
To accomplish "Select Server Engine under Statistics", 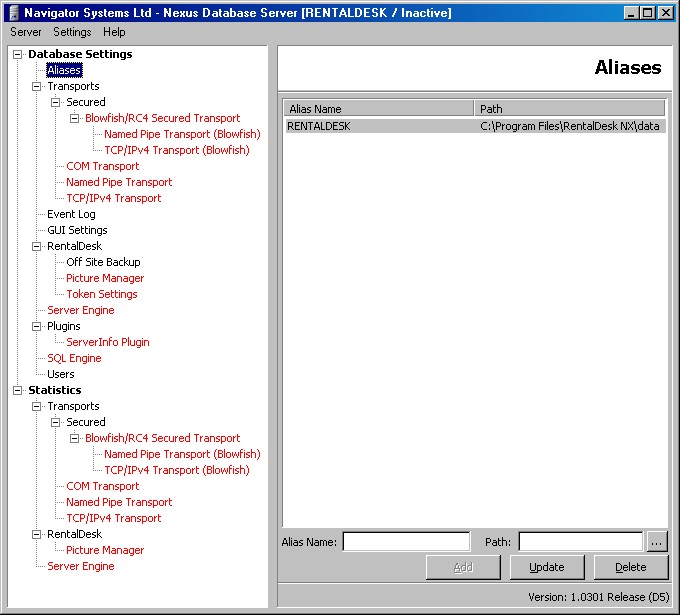I will click(x=81, y=566).
